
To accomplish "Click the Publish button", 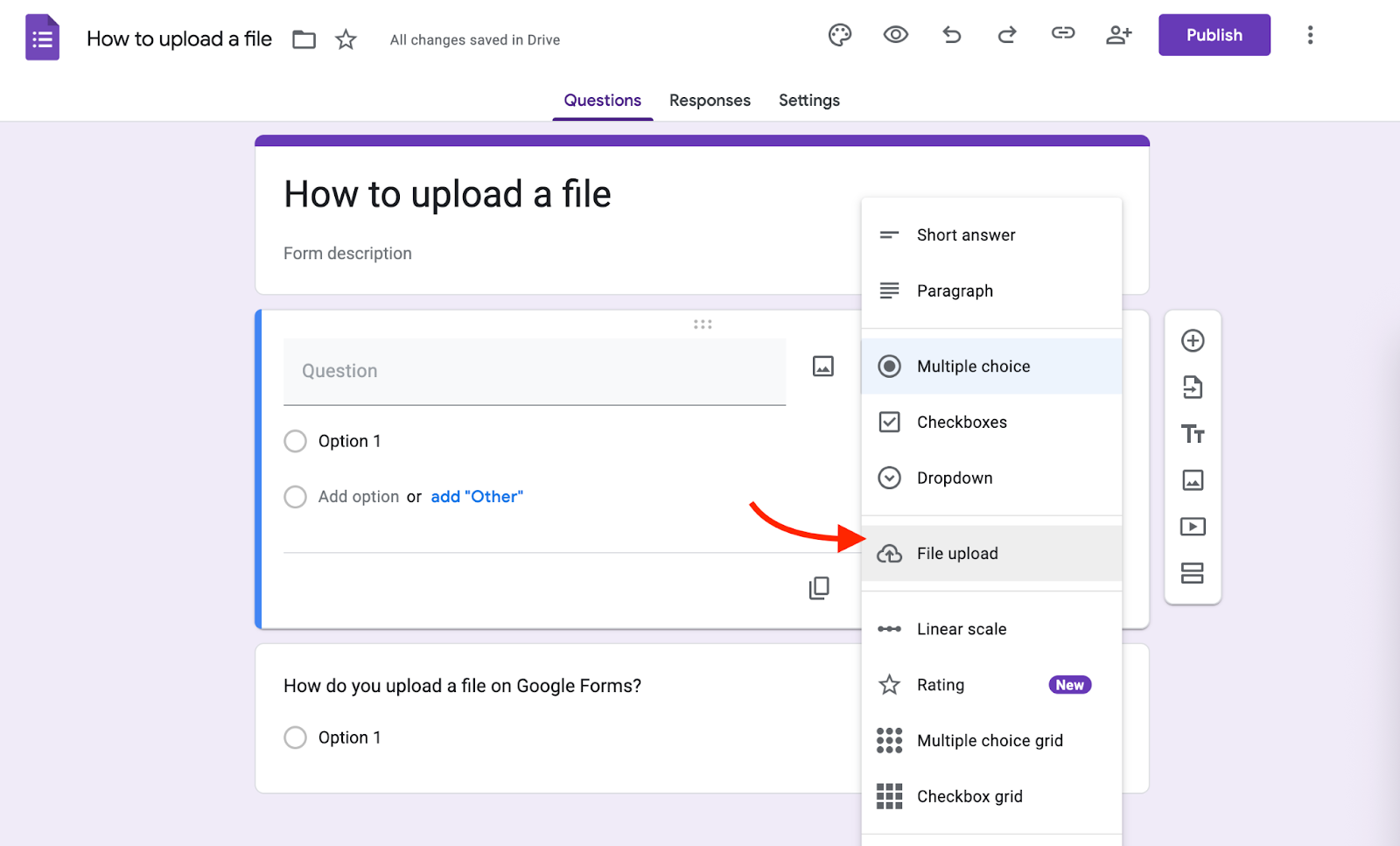I will pyautogui.click(x=1214, y=35).
